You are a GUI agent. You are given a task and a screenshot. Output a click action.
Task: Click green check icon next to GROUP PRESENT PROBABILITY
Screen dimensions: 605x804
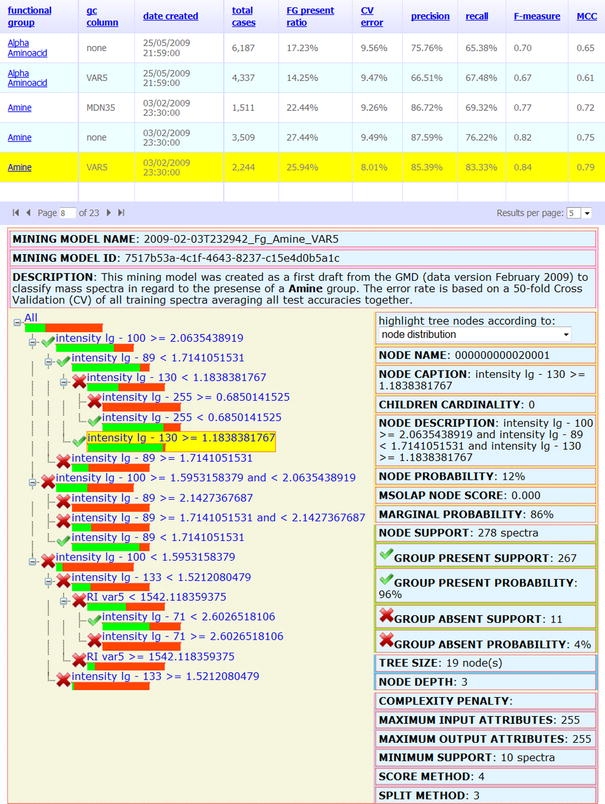pyautogui.click(x=386, y=579)
